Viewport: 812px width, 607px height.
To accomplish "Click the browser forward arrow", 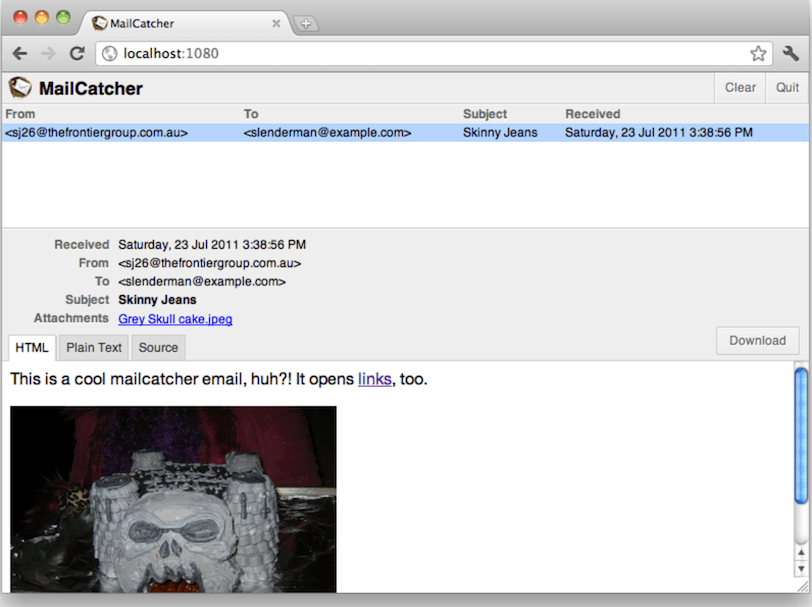I will pyautogui.click(x=48, y=53).
